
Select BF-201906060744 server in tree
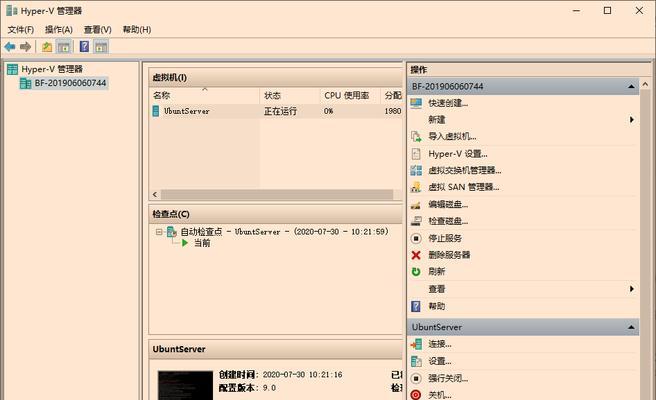[64, 83]
